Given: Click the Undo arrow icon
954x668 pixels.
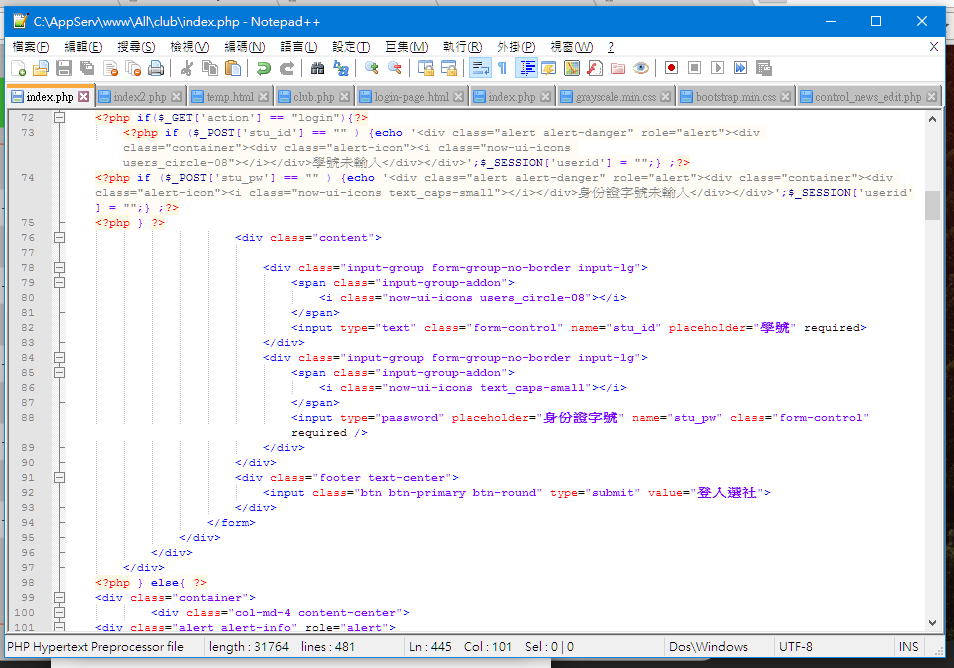Looking at the screenshot, I should (263, 68).
